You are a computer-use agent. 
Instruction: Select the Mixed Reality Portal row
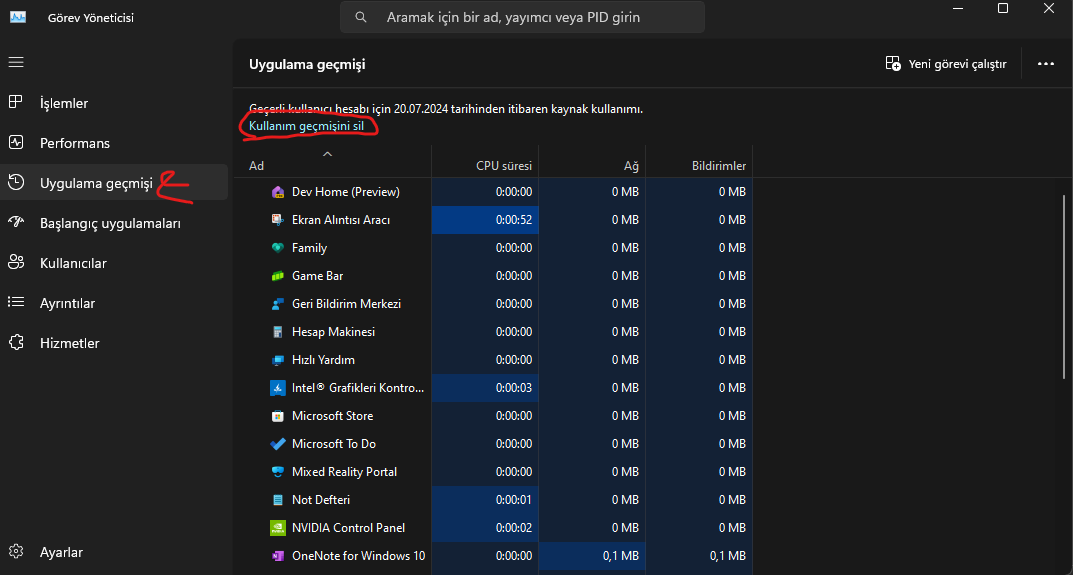click(x=493, y=472)
